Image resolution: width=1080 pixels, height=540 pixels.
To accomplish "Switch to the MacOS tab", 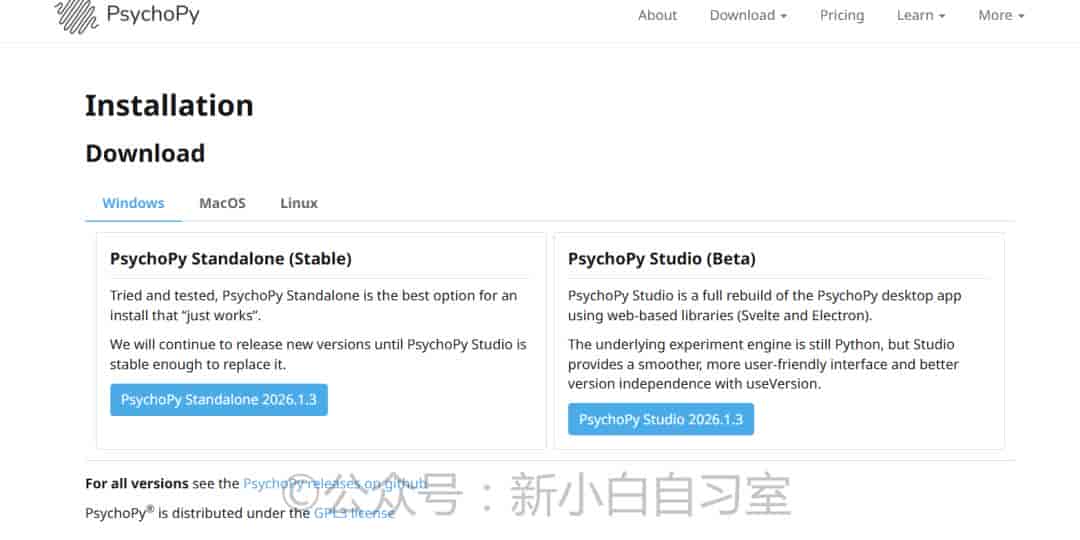I will coord(222,203).
